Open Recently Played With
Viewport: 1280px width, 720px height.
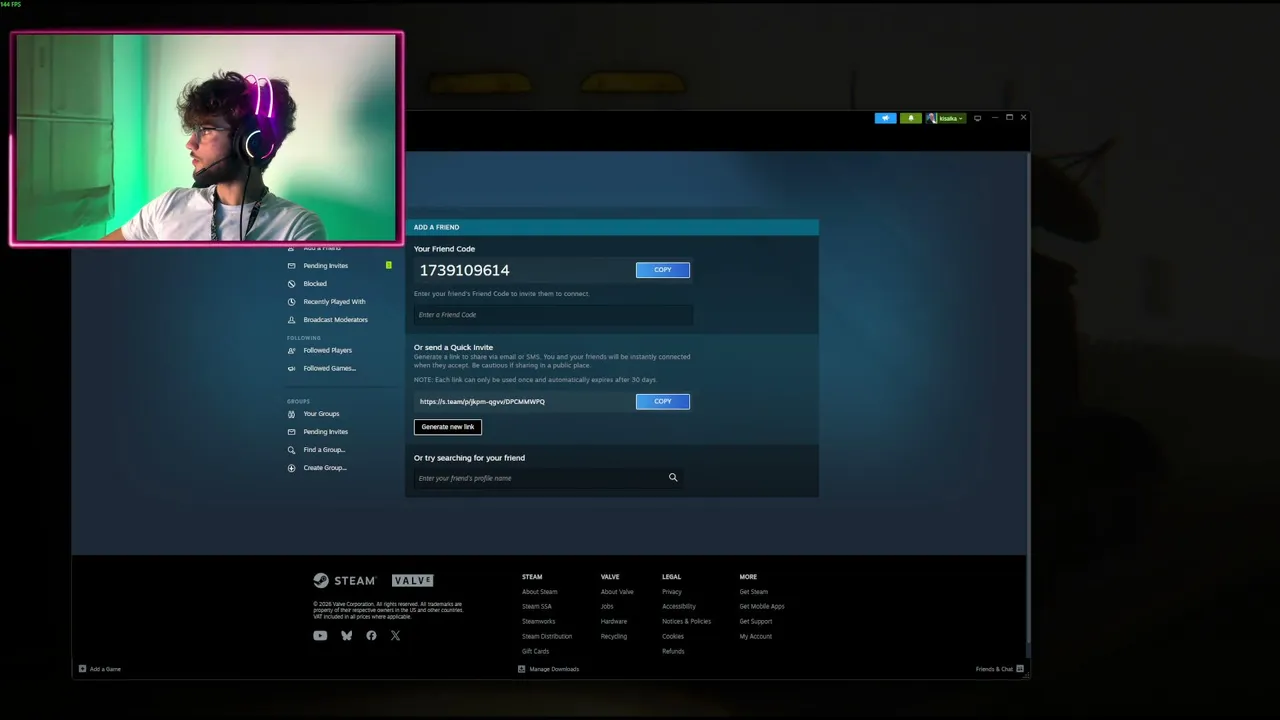[x=334, y=302]
